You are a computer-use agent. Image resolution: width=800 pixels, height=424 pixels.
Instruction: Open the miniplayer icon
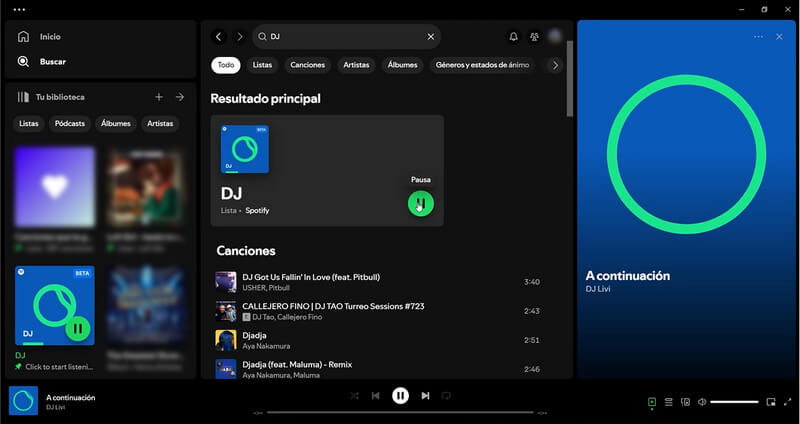coord(771,402)
